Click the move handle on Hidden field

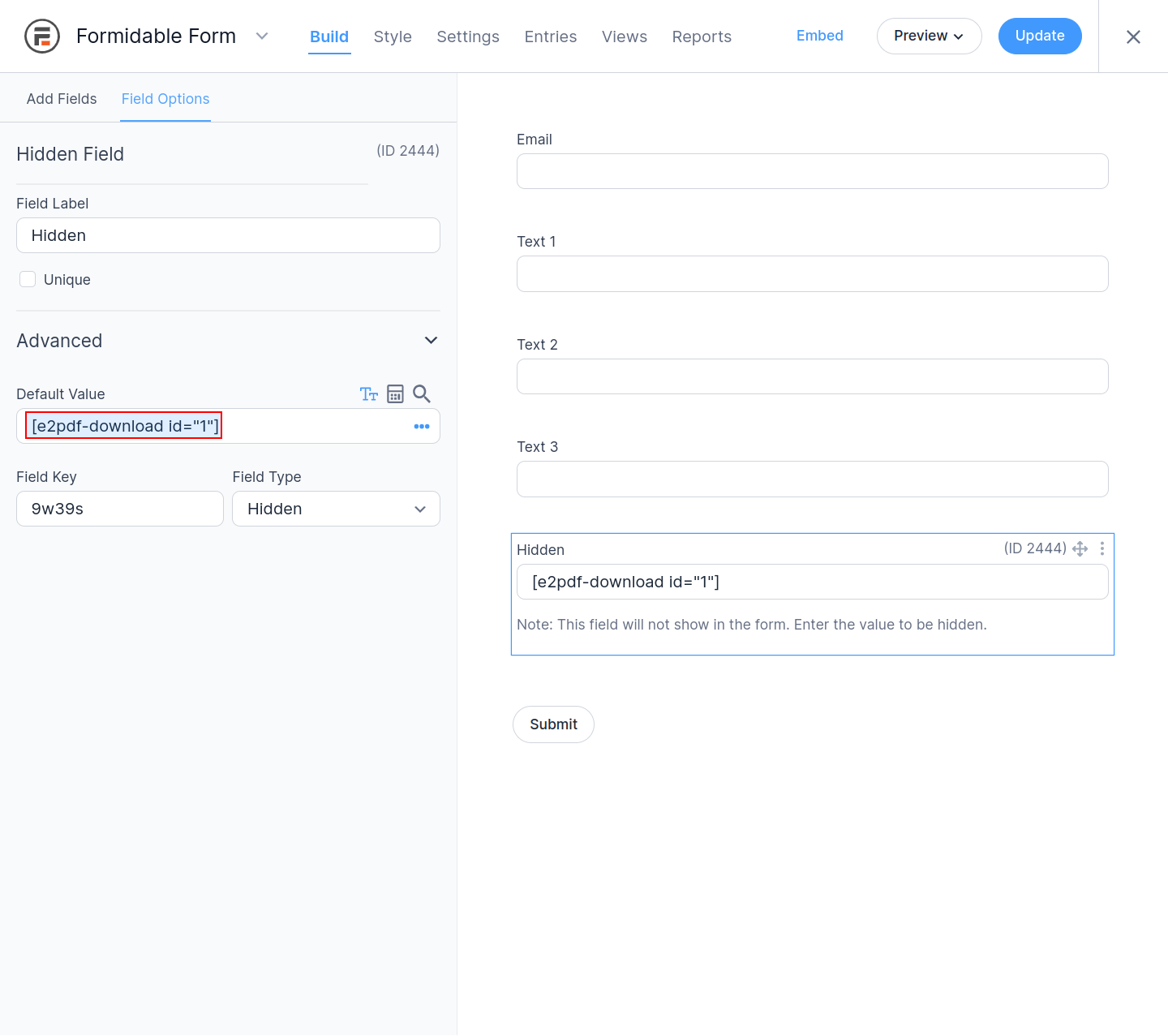pos(1080,549)
